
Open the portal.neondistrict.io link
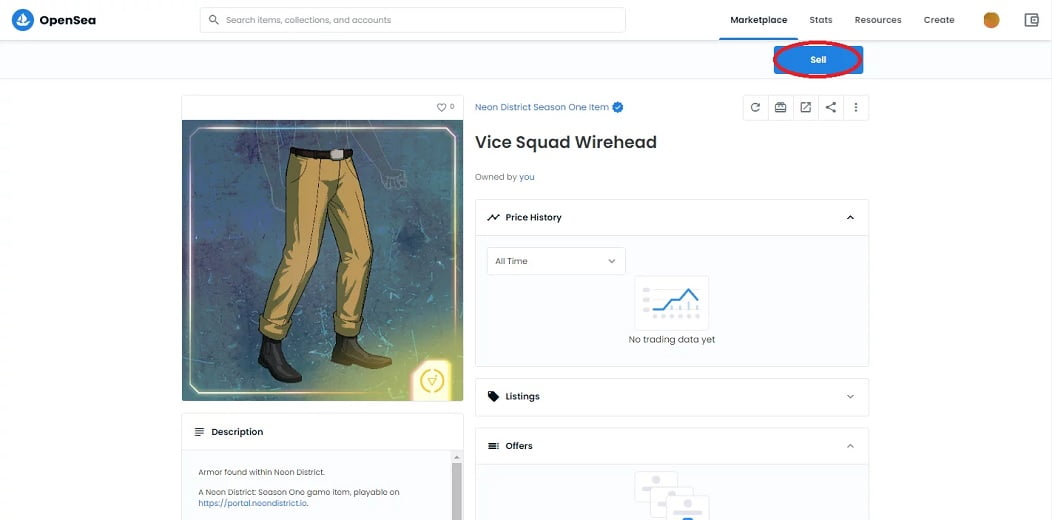(253, 503)
